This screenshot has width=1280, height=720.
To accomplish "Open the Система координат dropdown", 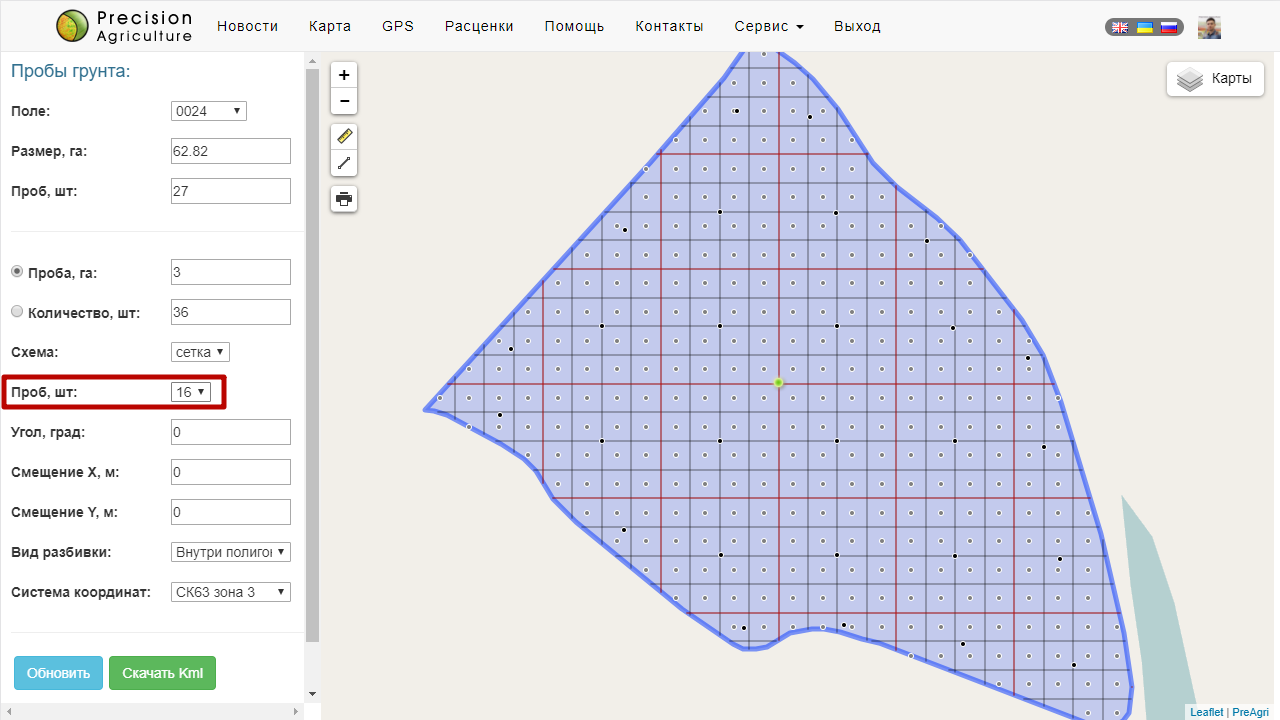I will pyautogui.click(x=231, y=592).
